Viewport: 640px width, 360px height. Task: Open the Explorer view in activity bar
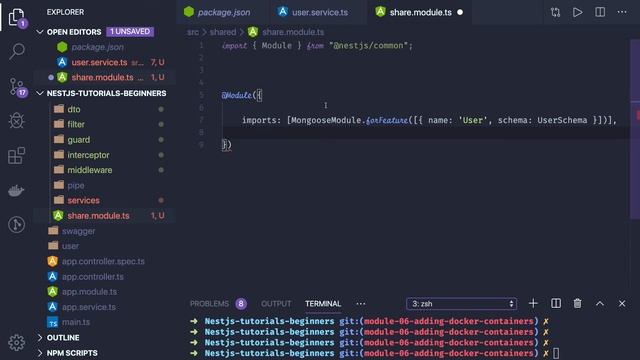[16, 18]
